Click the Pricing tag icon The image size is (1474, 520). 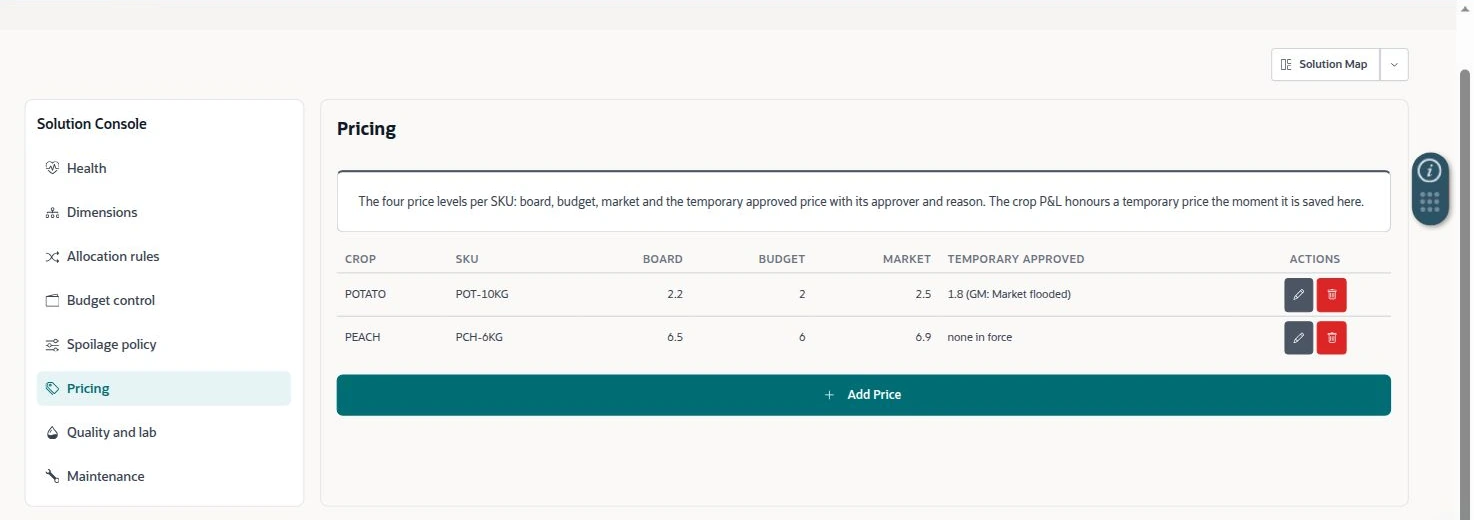[x=53, y=388]
